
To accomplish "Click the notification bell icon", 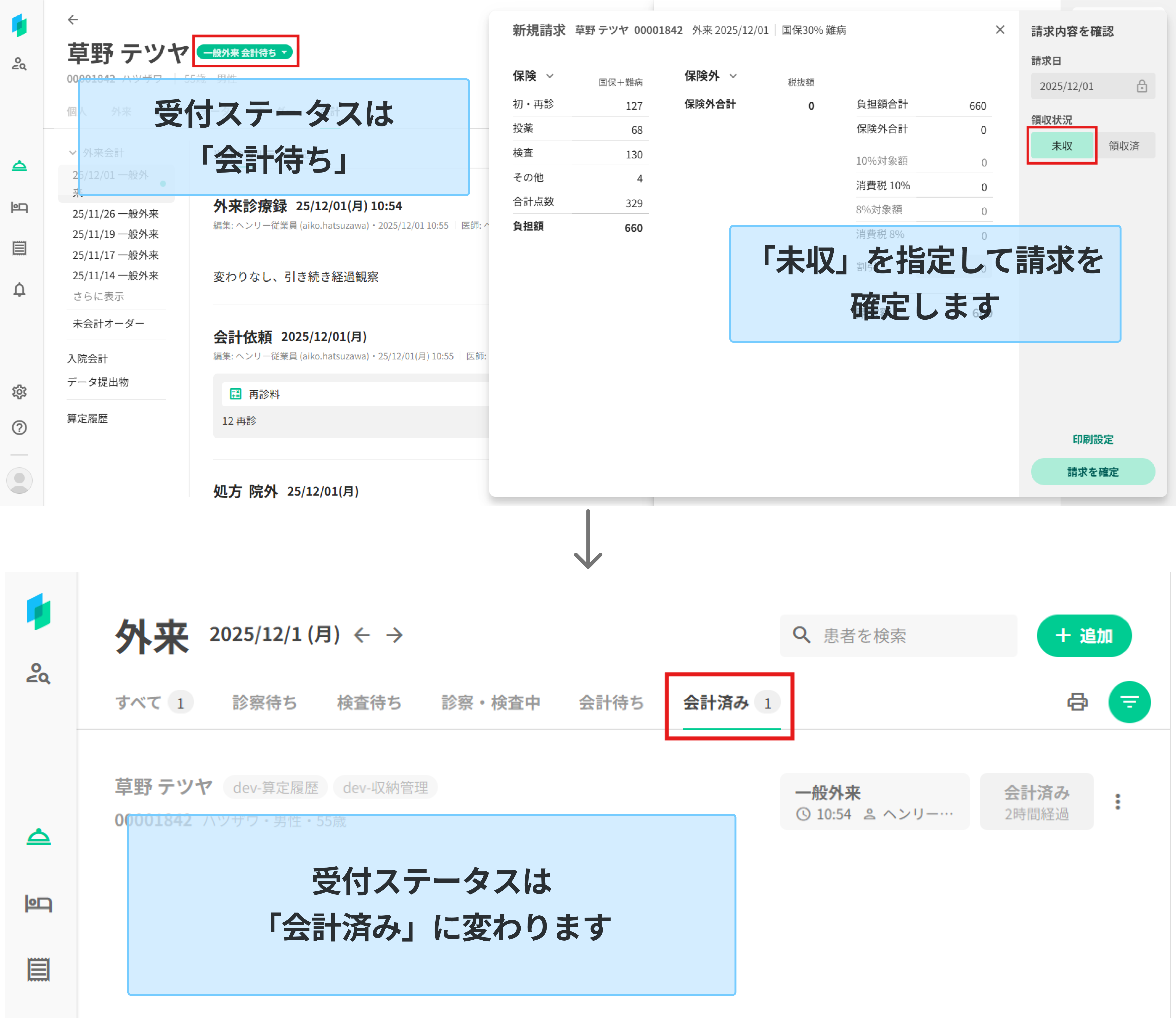I will point(19,290).
